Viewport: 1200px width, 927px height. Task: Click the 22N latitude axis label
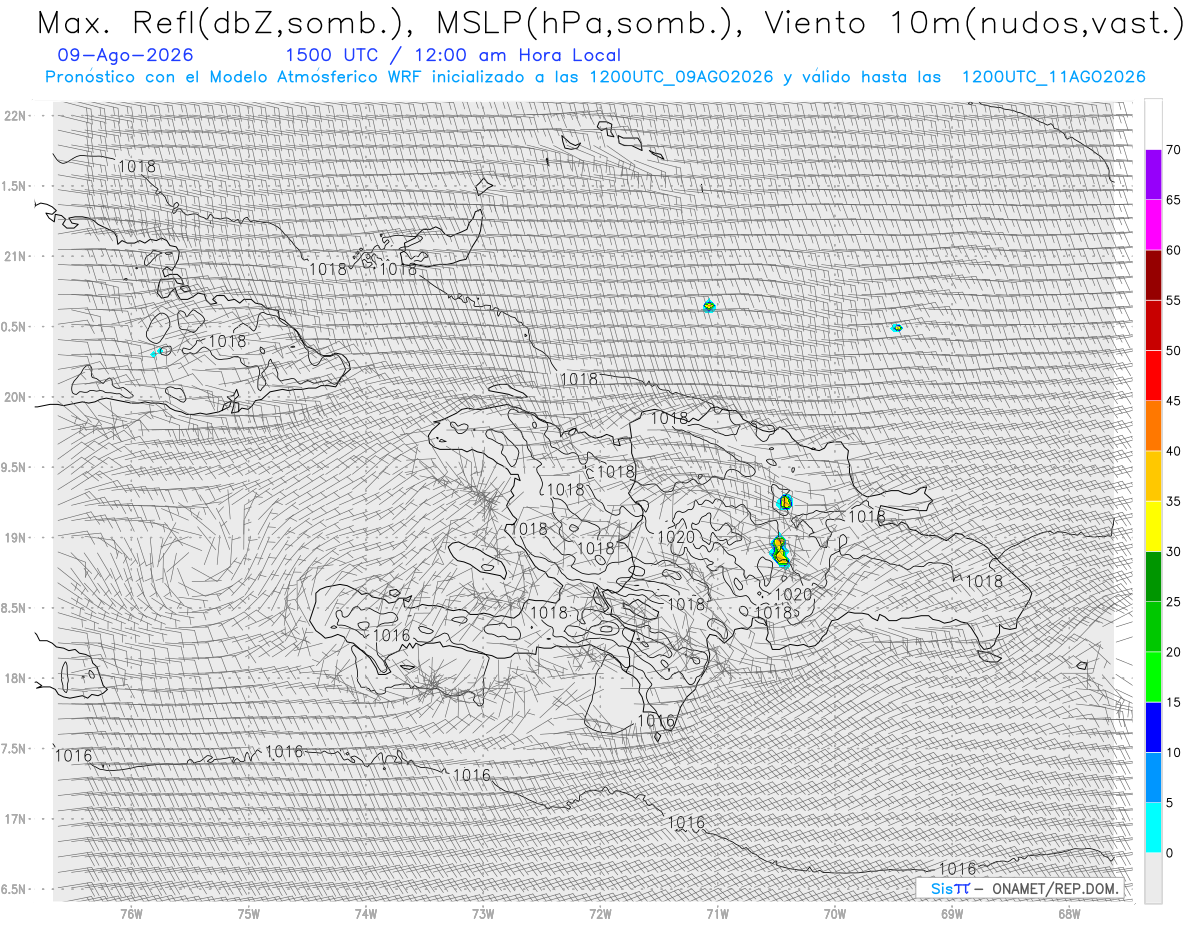[16, 116]
